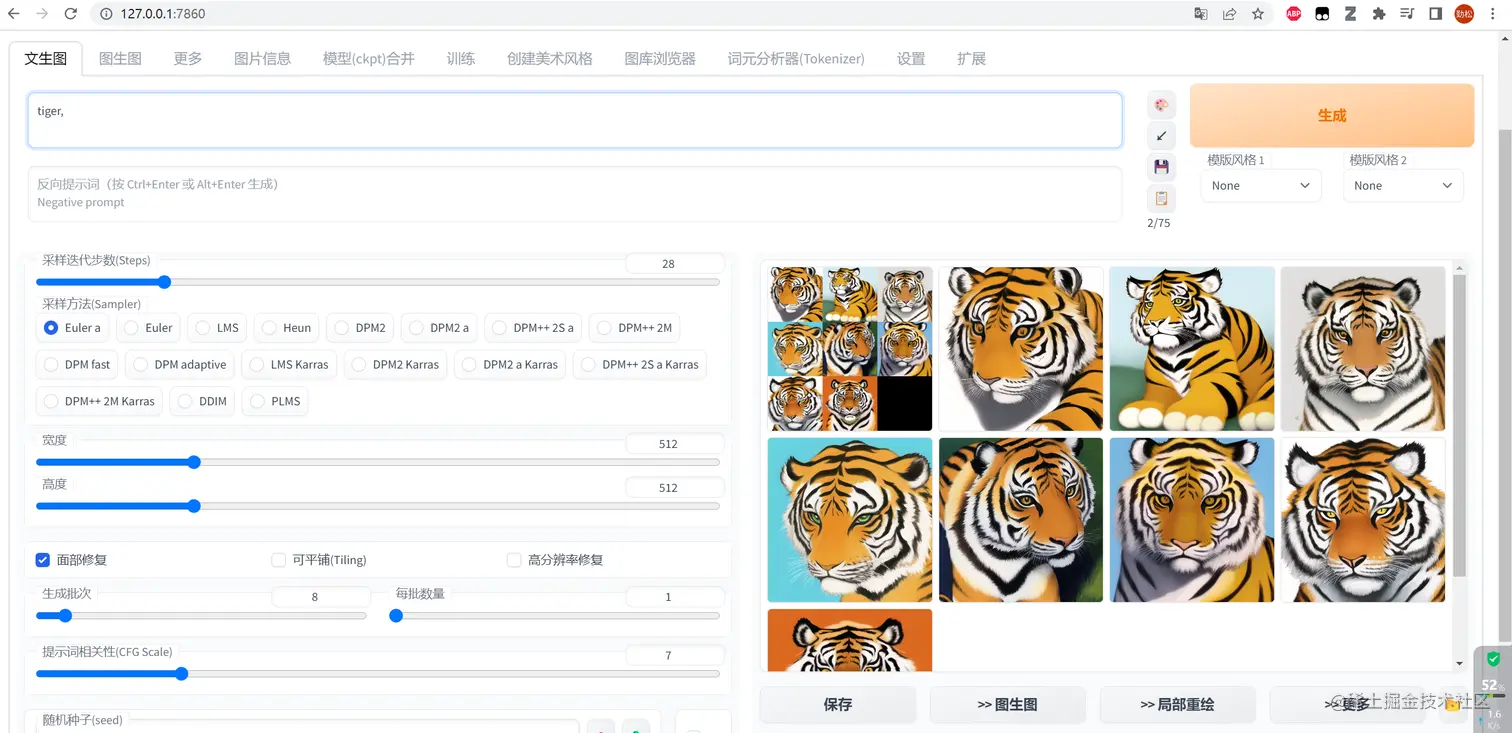
Task: Switch to the 图生图 tab
Action: pyautogui.click(x=120, y=58)
